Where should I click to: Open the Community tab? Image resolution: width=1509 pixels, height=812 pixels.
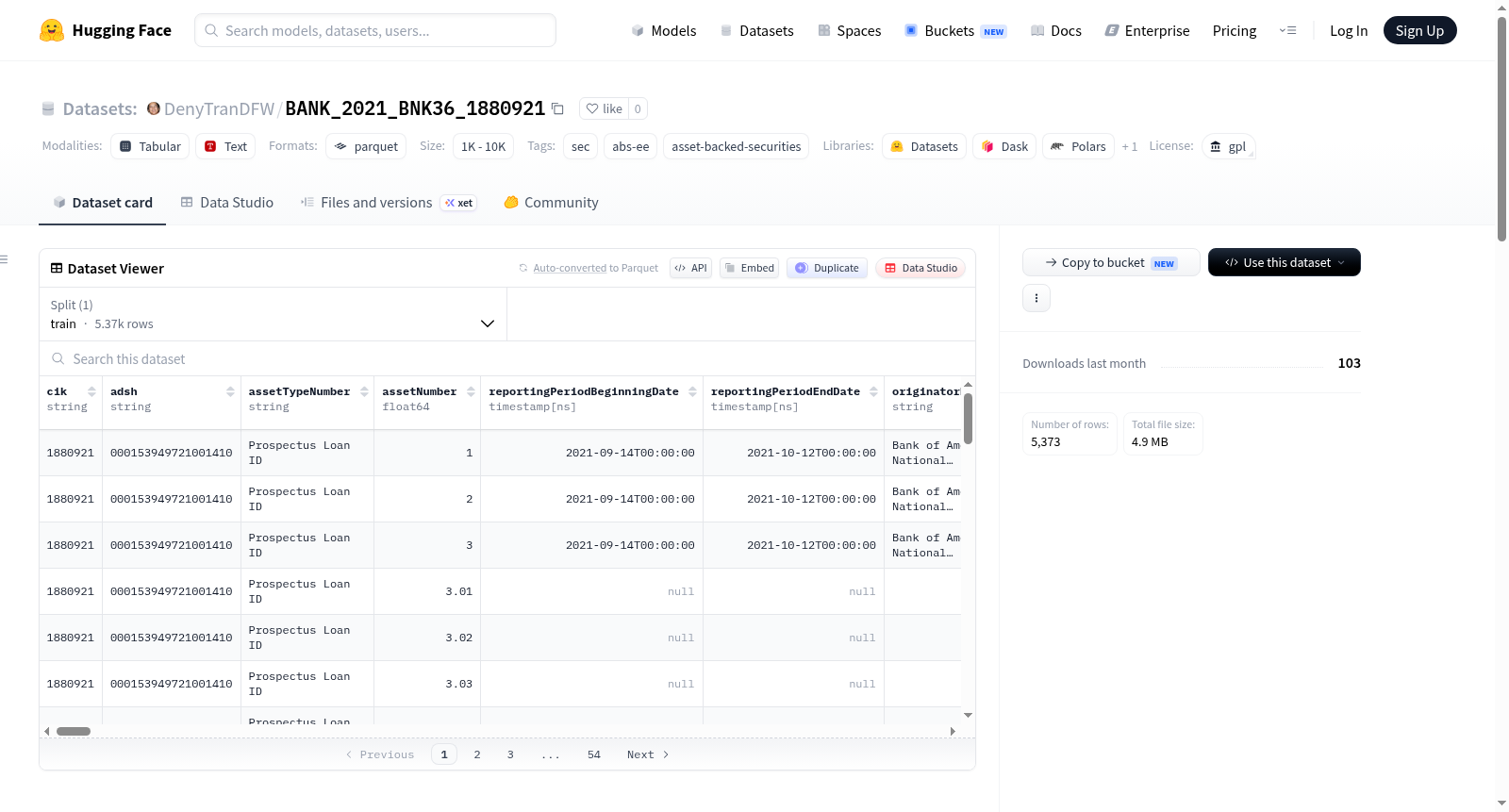point(551,202)
